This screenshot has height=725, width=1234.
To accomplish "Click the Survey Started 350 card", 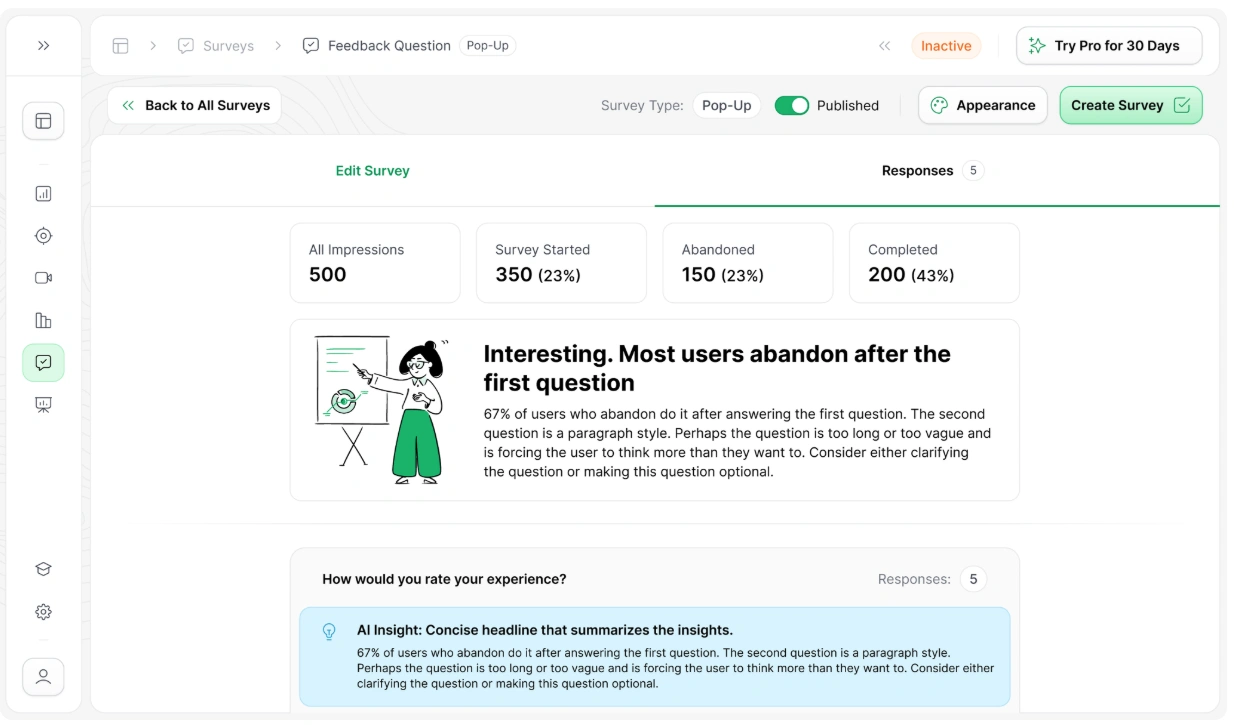I will click(x=561, y=263).
